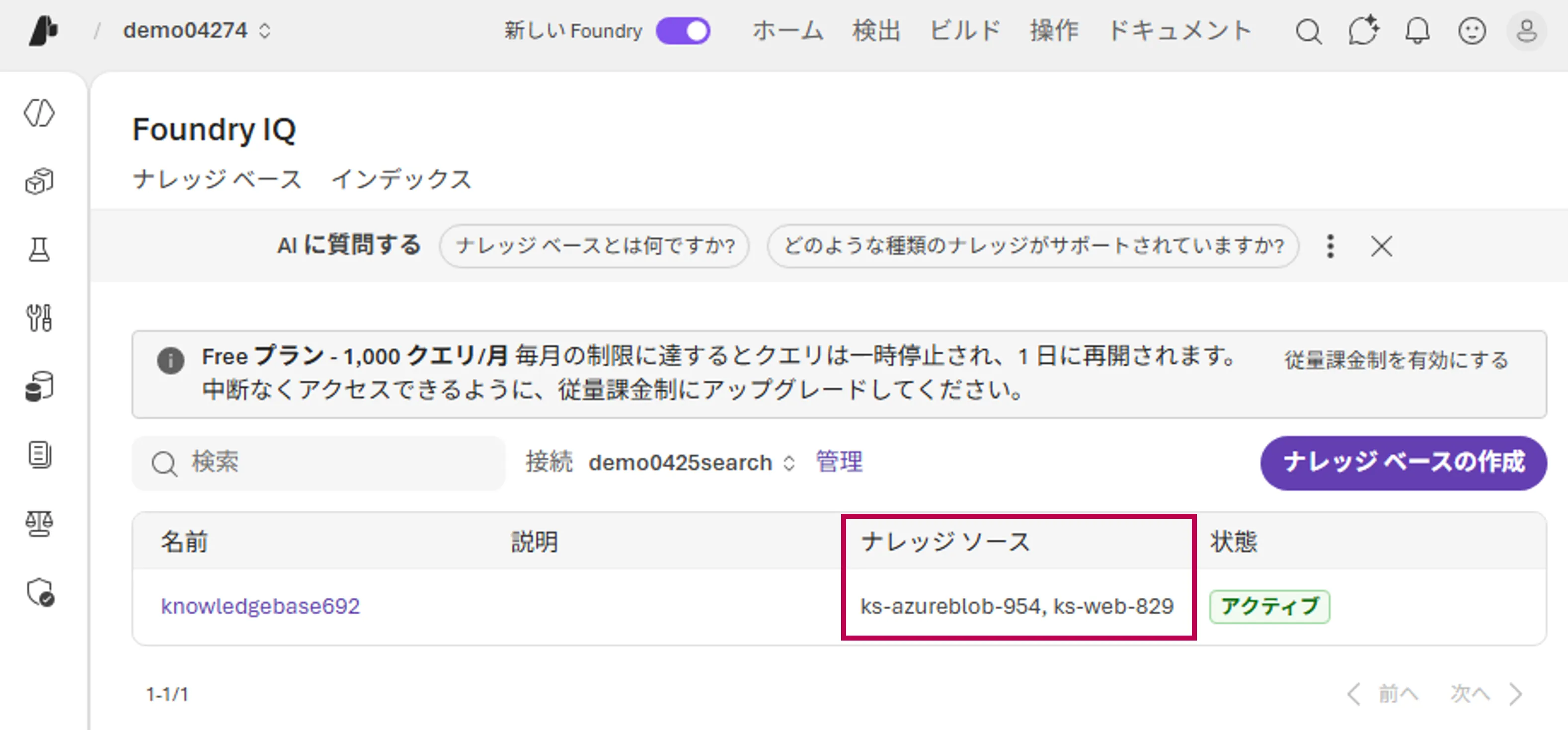Focus the 検索 search field

pos(319,463)
